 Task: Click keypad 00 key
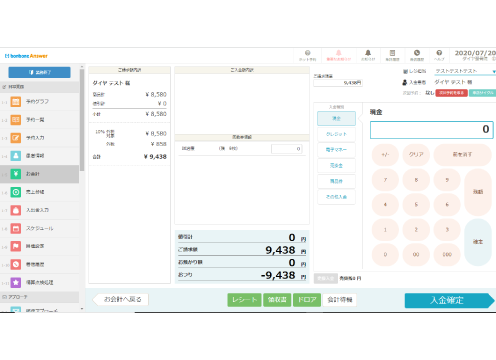[416, 255]
